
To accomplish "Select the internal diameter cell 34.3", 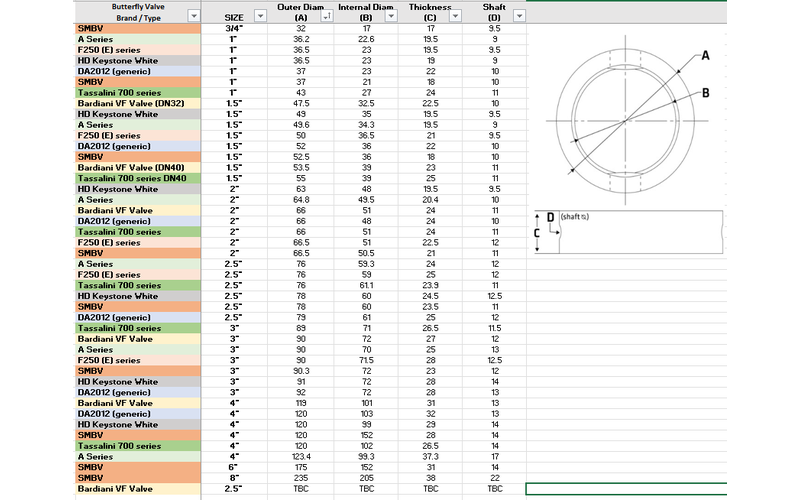I will 366,125.
